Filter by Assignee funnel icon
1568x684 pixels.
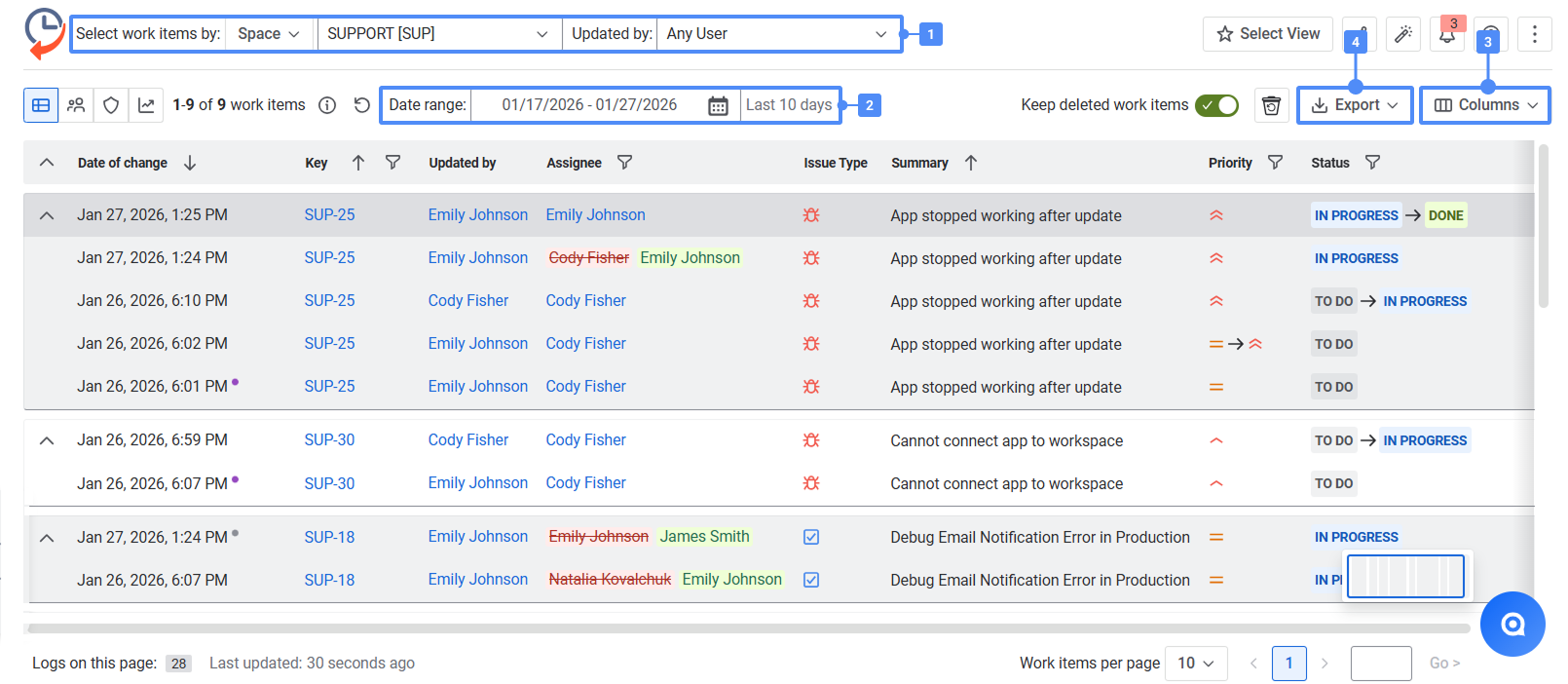(625, 163)
